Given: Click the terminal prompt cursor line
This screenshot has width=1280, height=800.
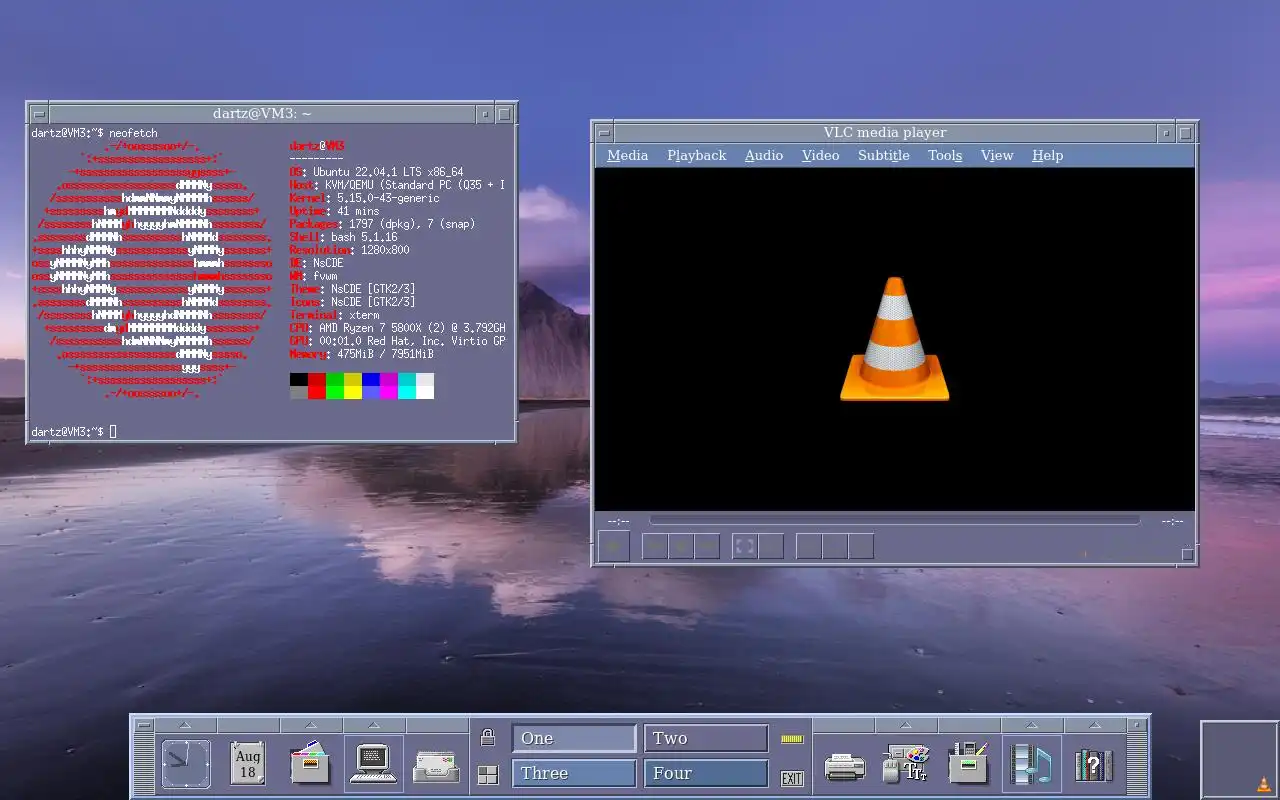Looking at the screenshot, I should click(74, 432).
